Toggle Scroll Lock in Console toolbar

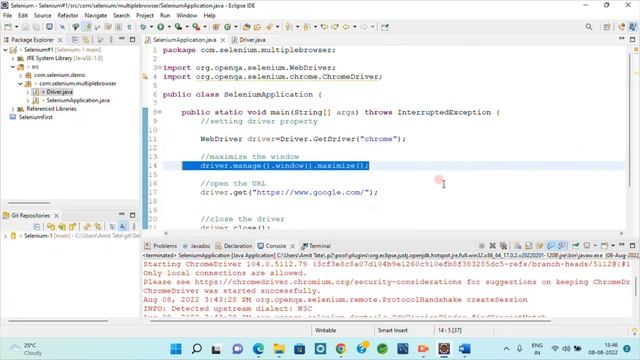pos(529,246)
